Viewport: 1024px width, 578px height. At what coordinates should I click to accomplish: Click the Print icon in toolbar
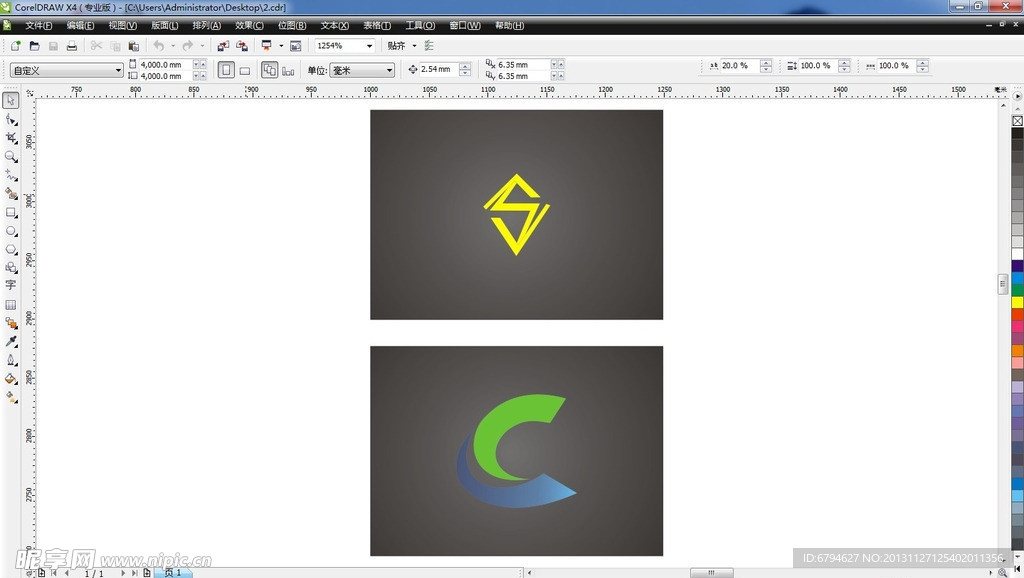coord(71,46)
